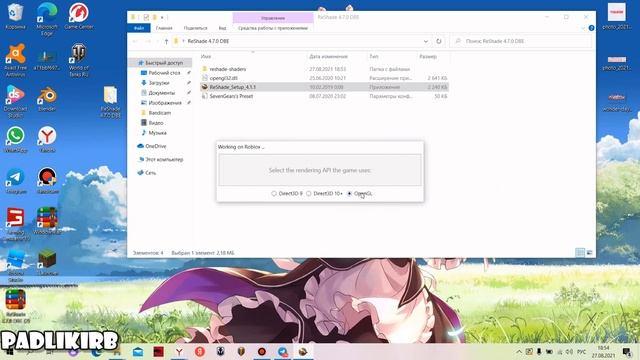This screenshot has width=640, height=360.
Task: Refresh the folder view
Action: click(439, 41)
